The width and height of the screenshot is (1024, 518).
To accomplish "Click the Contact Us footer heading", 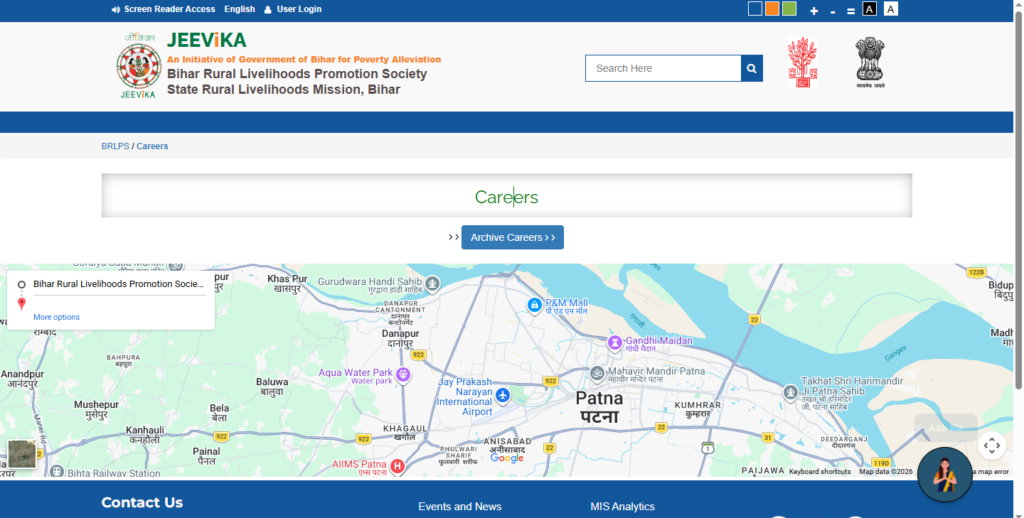I will [x=142, y=502].
